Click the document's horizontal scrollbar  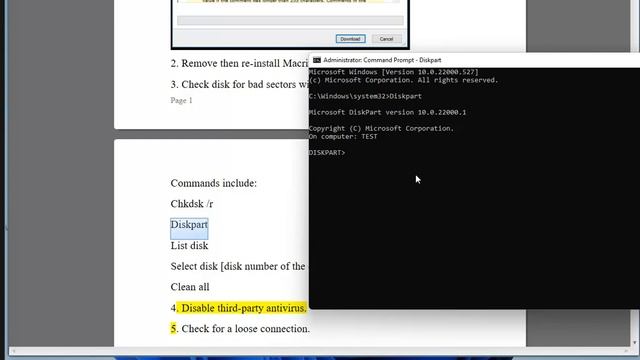[x=320, y=351]
